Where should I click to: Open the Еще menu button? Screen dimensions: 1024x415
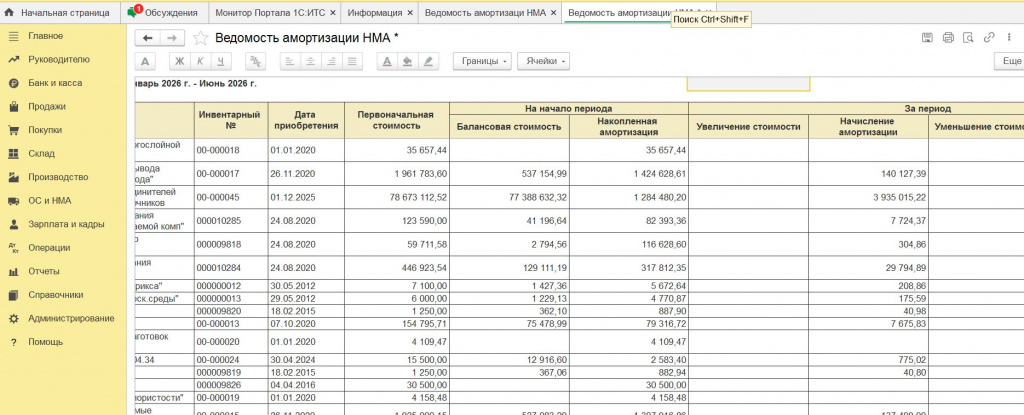[x=1009, y=61]
